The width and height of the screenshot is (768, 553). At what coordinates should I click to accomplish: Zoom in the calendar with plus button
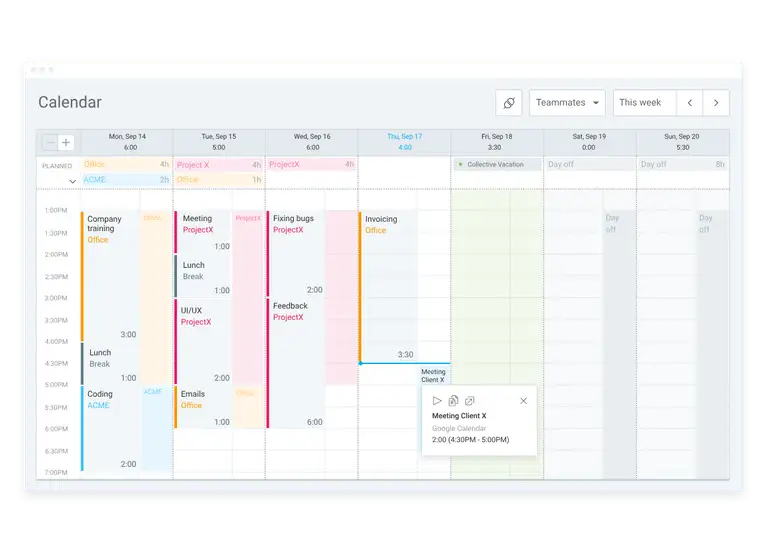click(66, 143)
